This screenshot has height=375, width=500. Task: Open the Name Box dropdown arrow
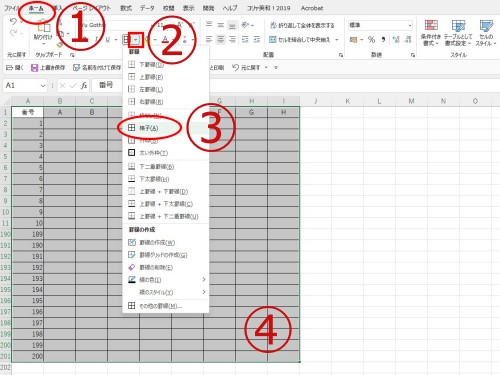click(43, 86)
